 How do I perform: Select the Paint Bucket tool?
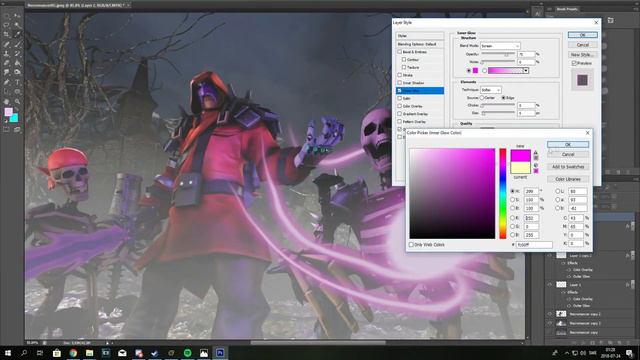(x=17, y=63)
